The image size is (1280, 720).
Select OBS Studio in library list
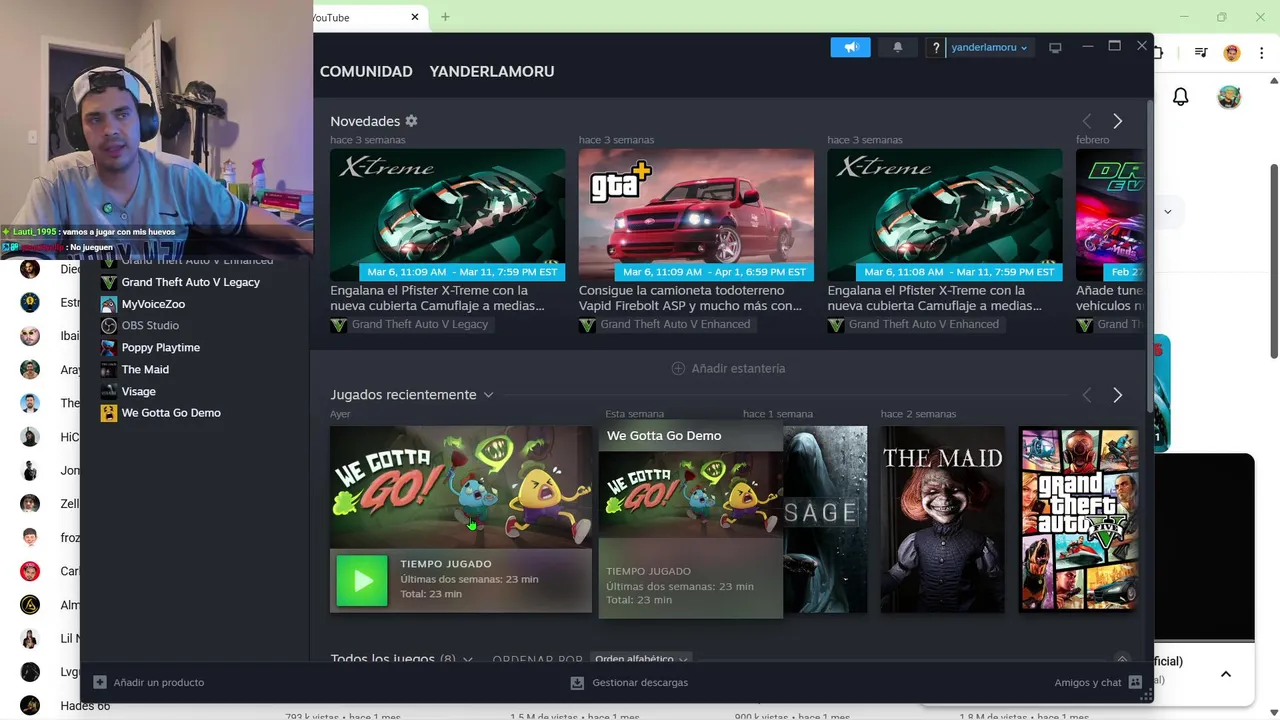[x=150, y=325]
